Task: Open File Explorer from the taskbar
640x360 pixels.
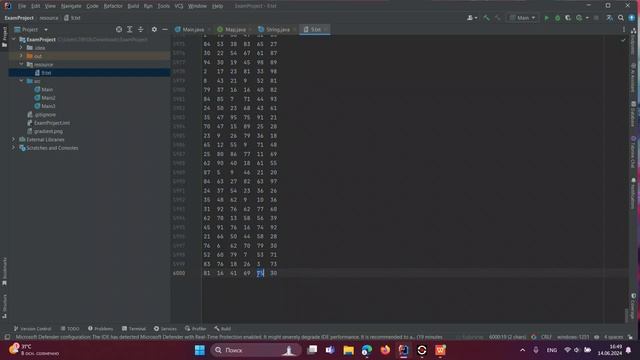Action: pos(348,350)
